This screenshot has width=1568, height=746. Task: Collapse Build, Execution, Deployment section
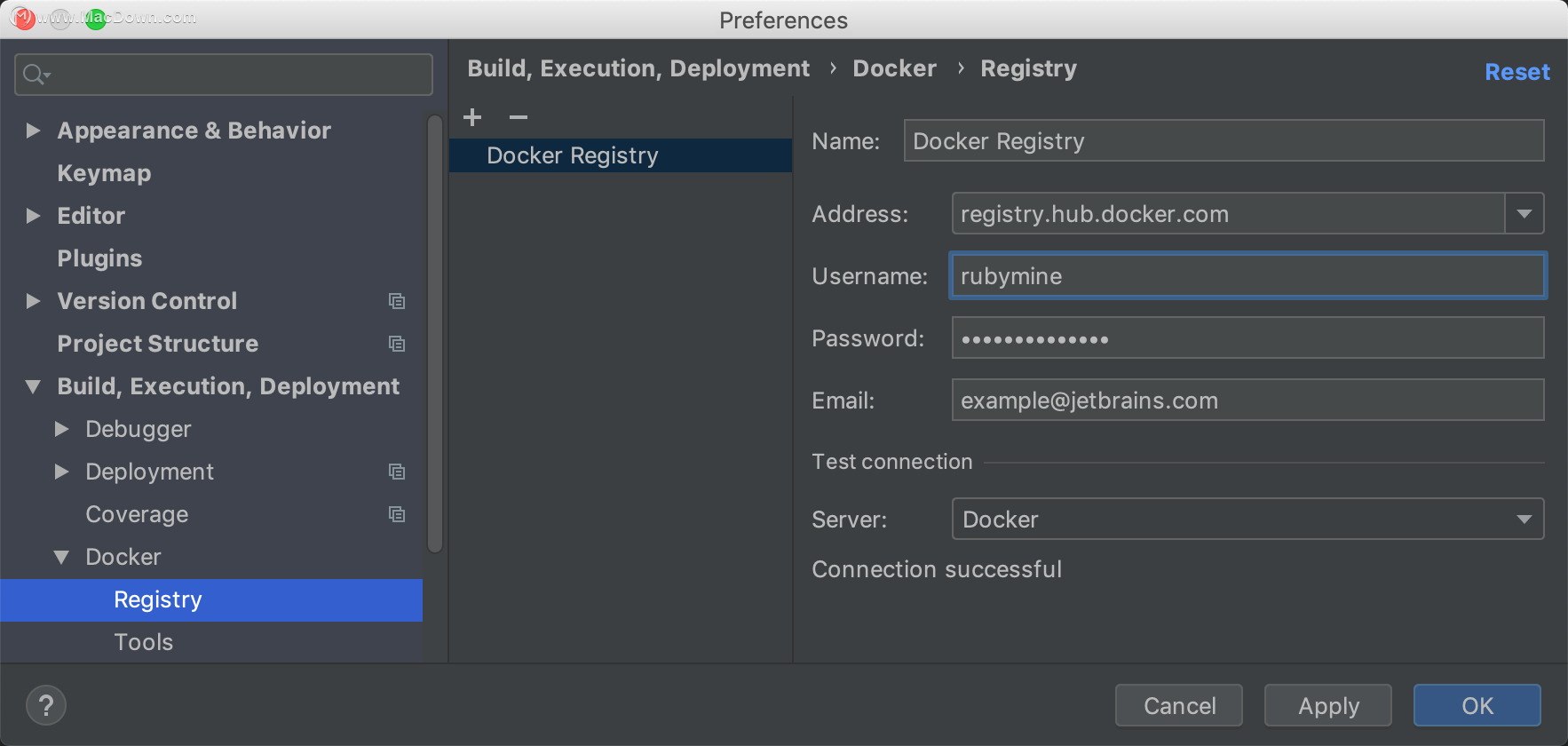34,386
